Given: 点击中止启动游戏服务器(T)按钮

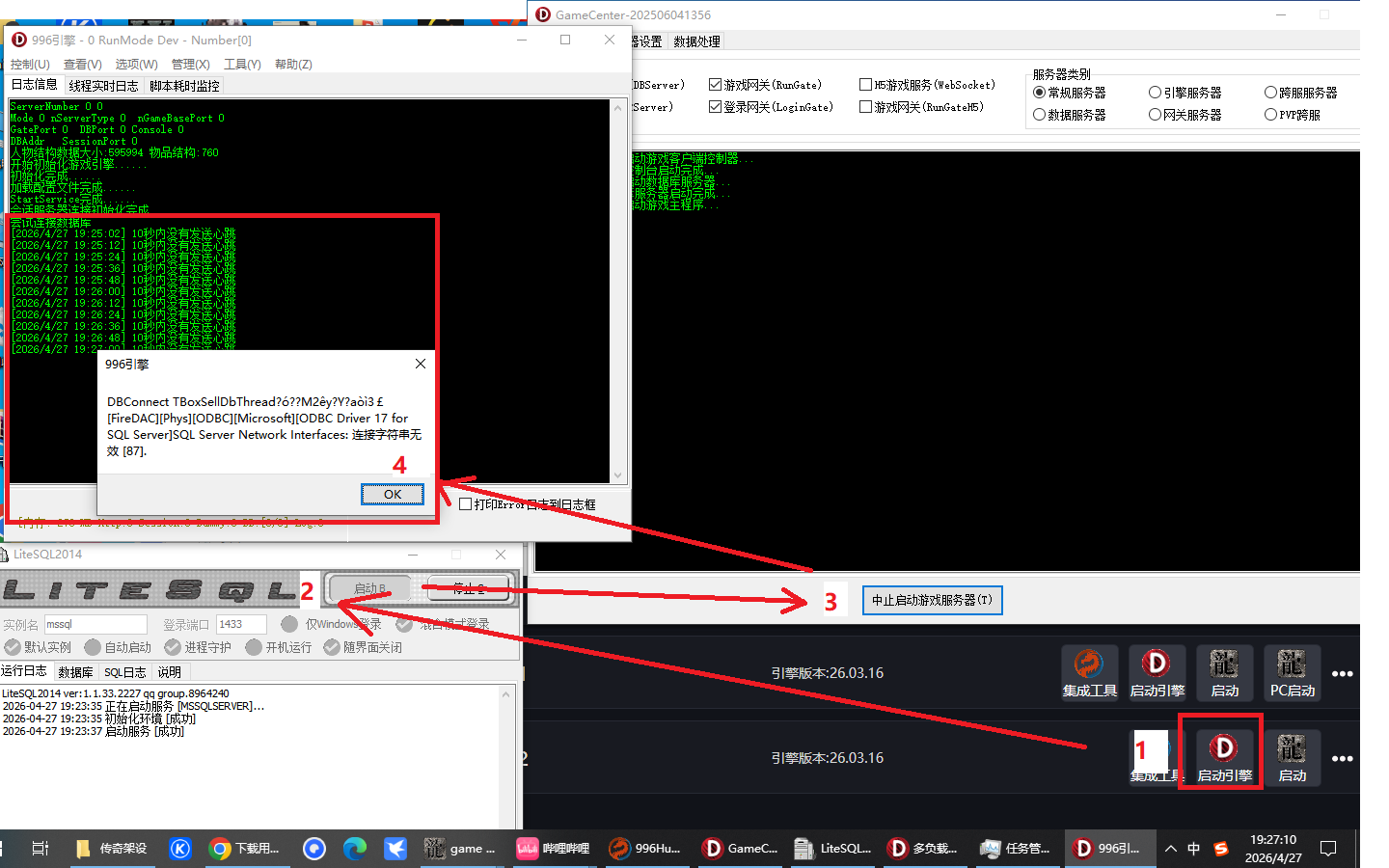Looking at the screenshot, I should [x=931, y=600].
